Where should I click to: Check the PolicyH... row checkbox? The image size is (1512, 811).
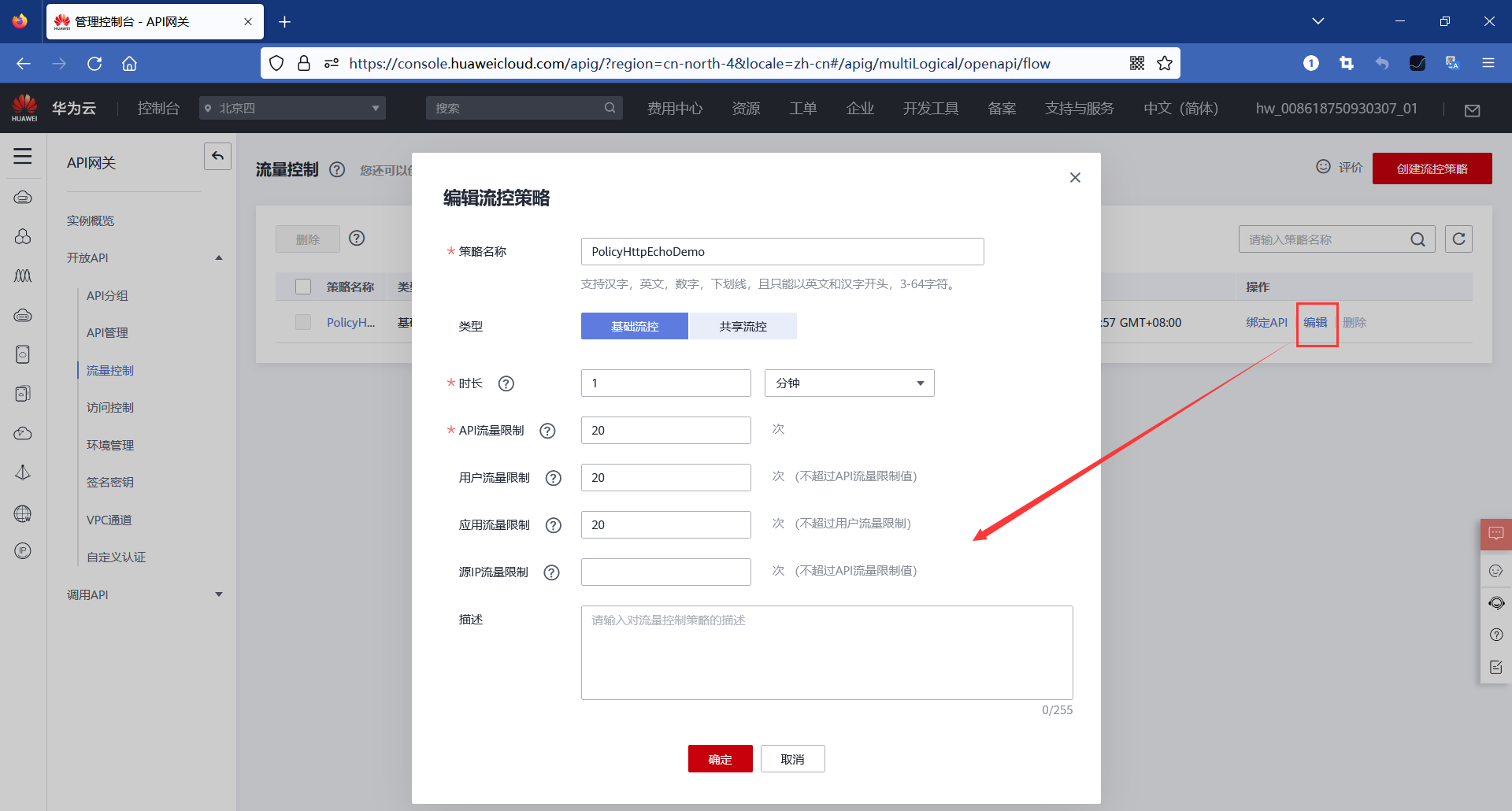pyautogui.click(x=303, y=322)
